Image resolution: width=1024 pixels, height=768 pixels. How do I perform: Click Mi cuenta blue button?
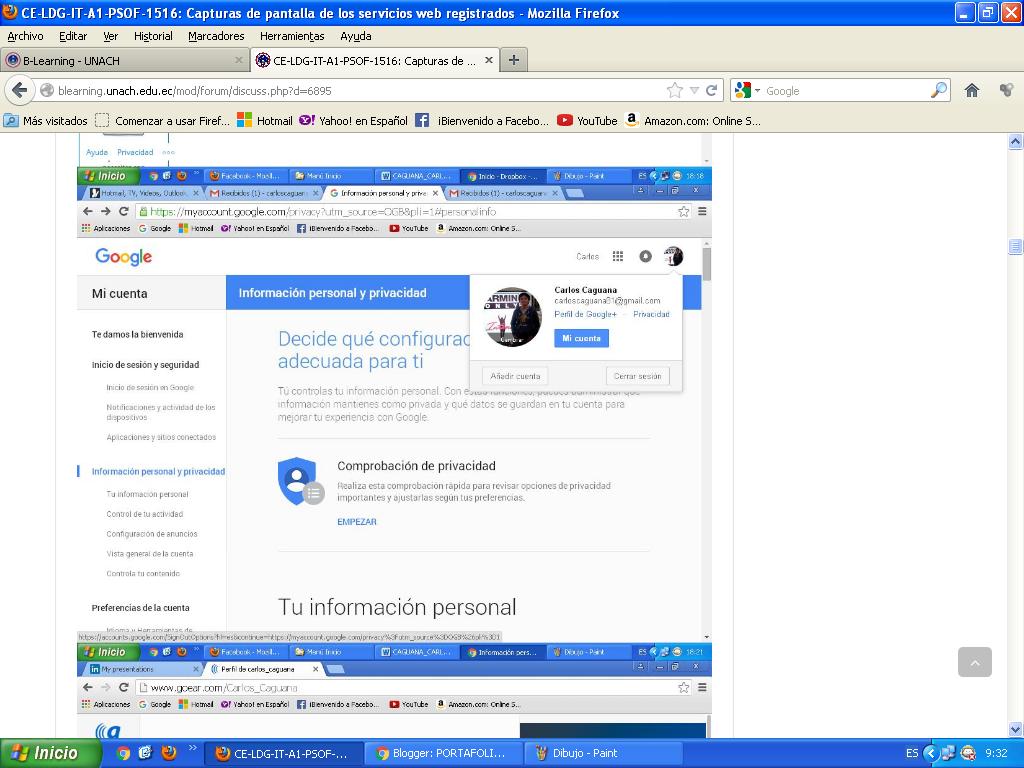tap(581, 338)
